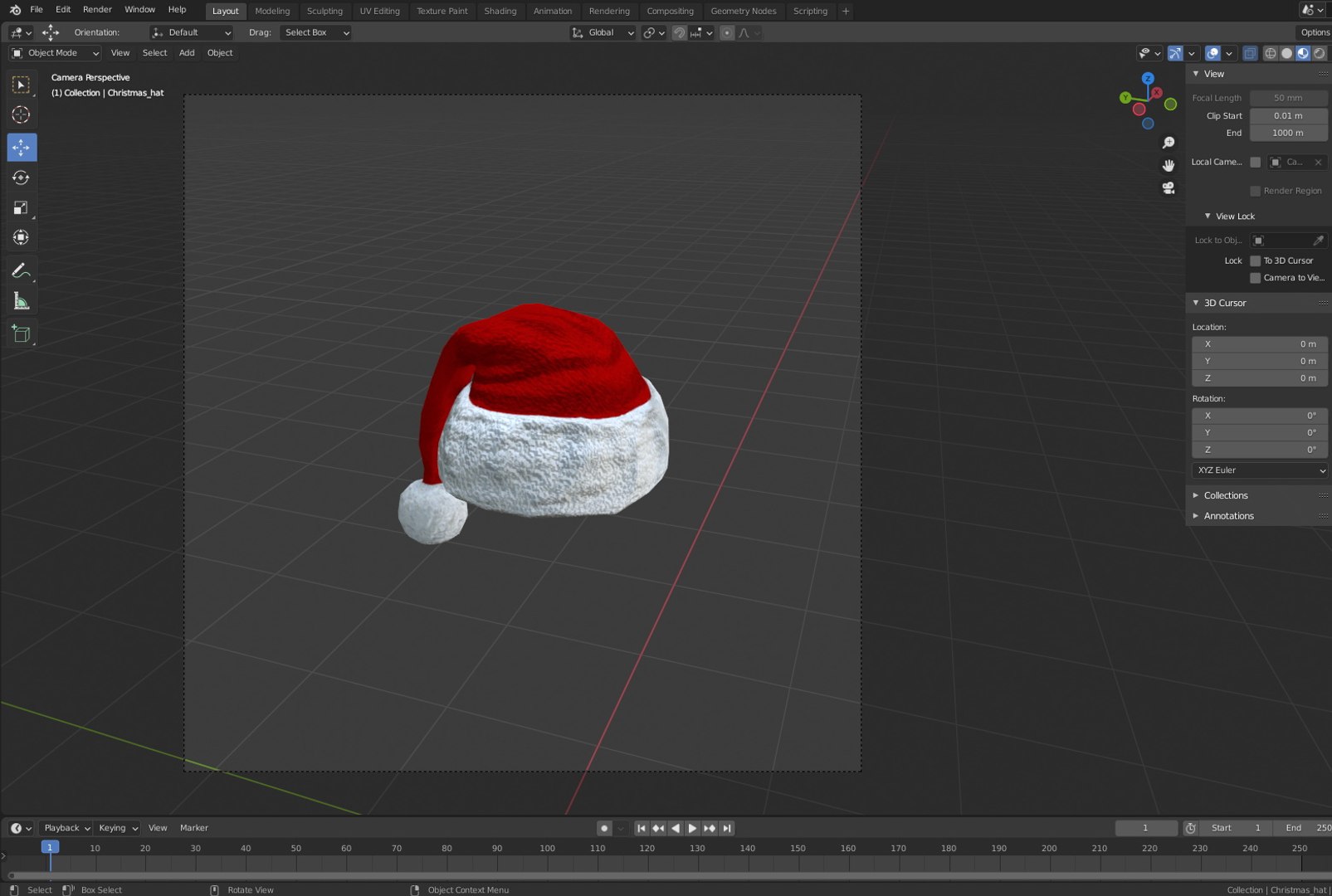Open the Add menu in viewport header

point(187,53)
